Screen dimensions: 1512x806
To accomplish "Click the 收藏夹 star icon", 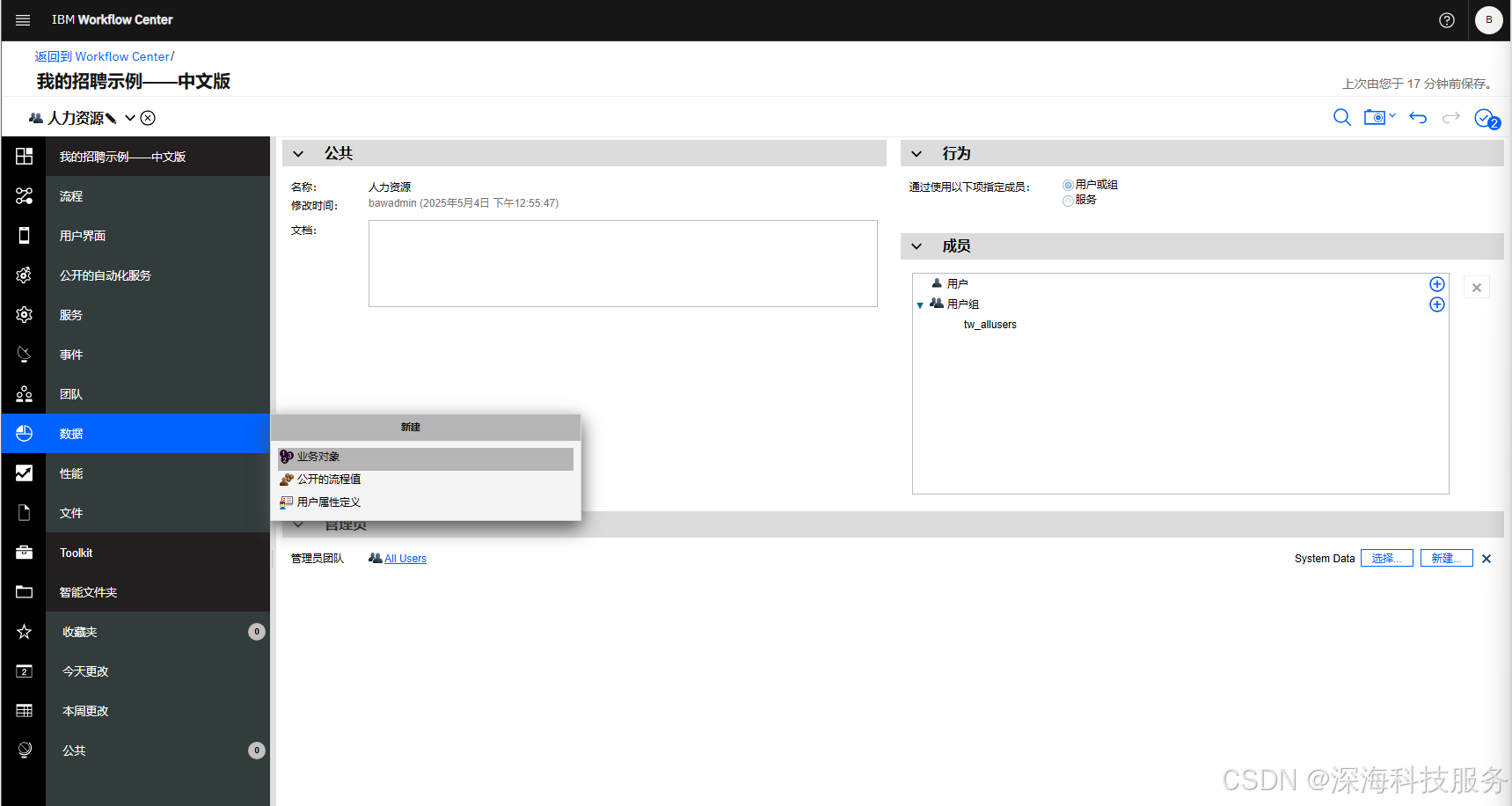I will 24,631.
